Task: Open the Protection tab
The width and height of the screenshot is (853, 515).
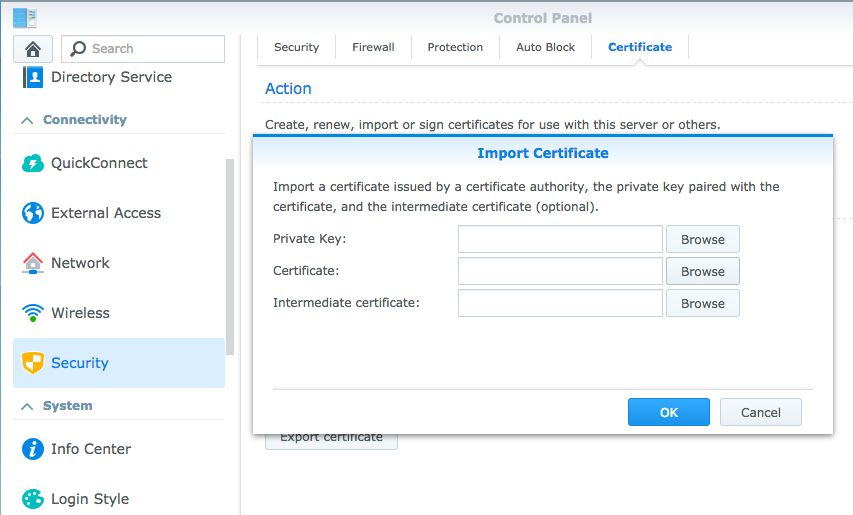Action: [x=455, y=47]
